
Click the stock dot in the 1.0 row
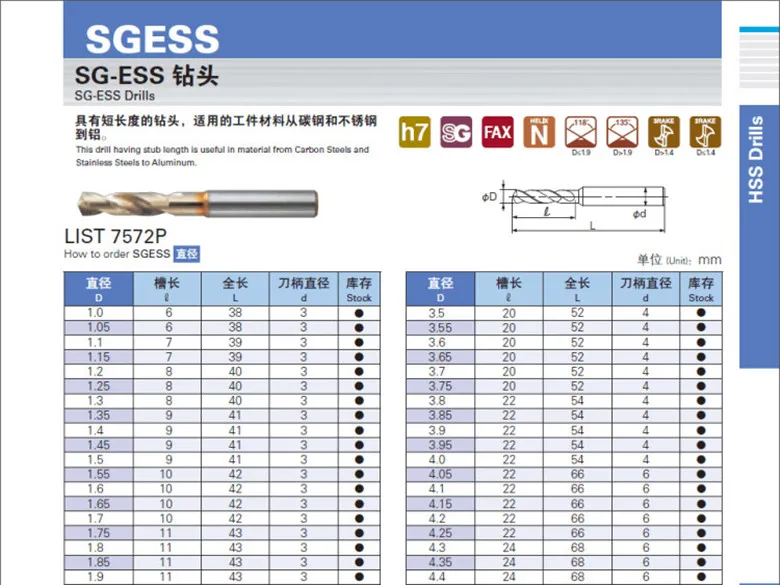pyautogui.click(x=359, y=313)
